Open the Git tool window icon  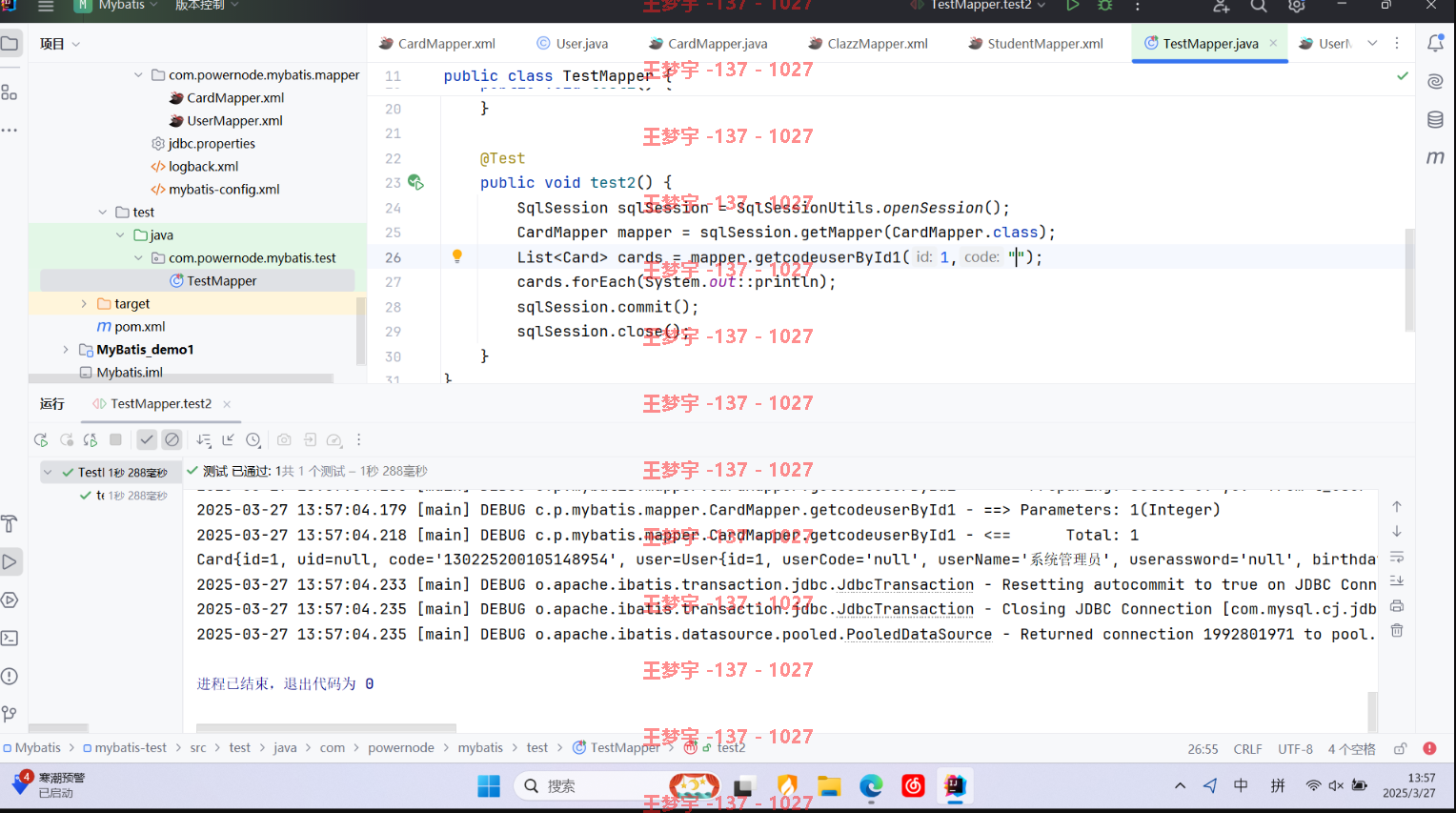[10, 714]
